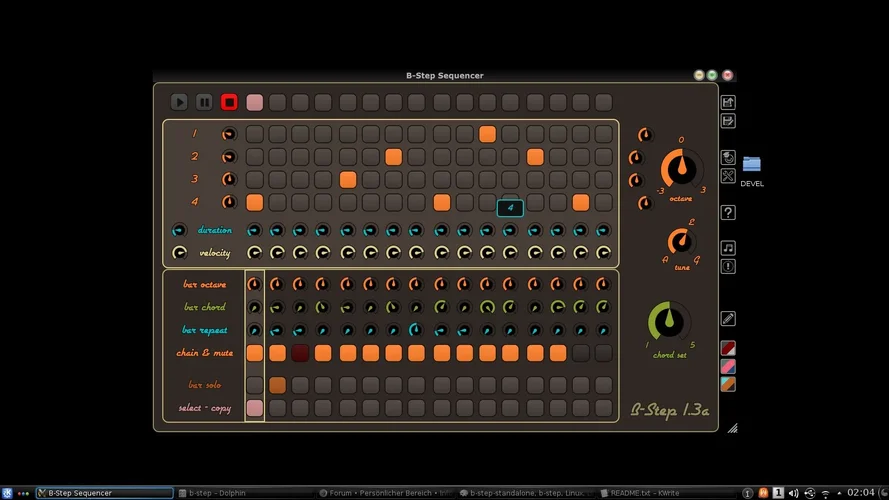Enable bar solo for bar 1
The height and width of the screenshot is (500, 889).
255,385
